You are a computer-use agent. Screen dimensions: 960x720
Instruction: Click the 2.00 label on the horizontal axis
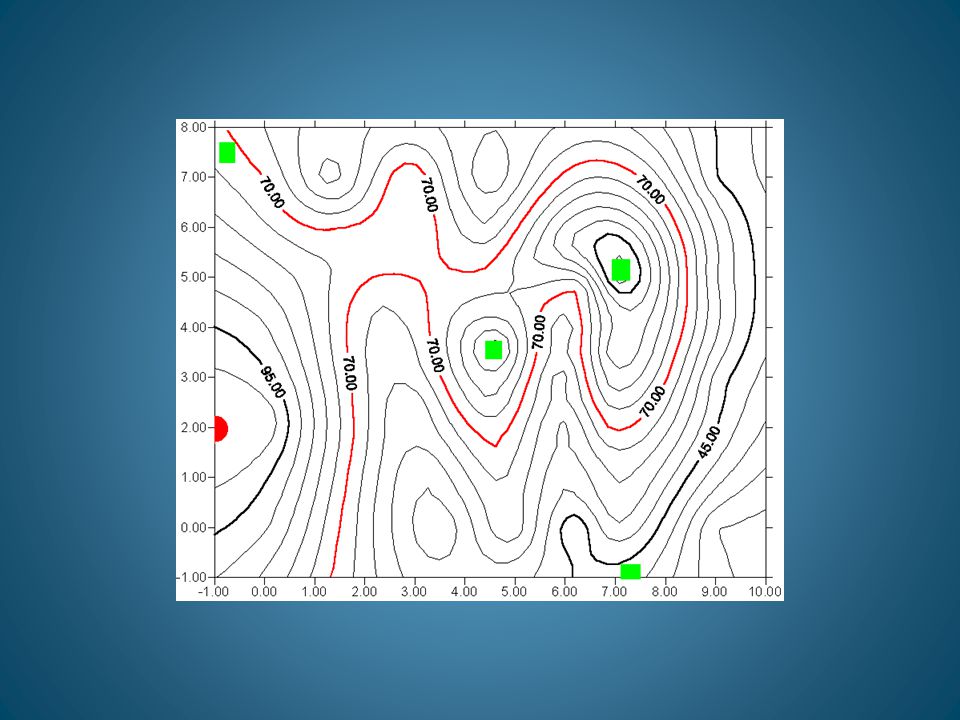364,591
